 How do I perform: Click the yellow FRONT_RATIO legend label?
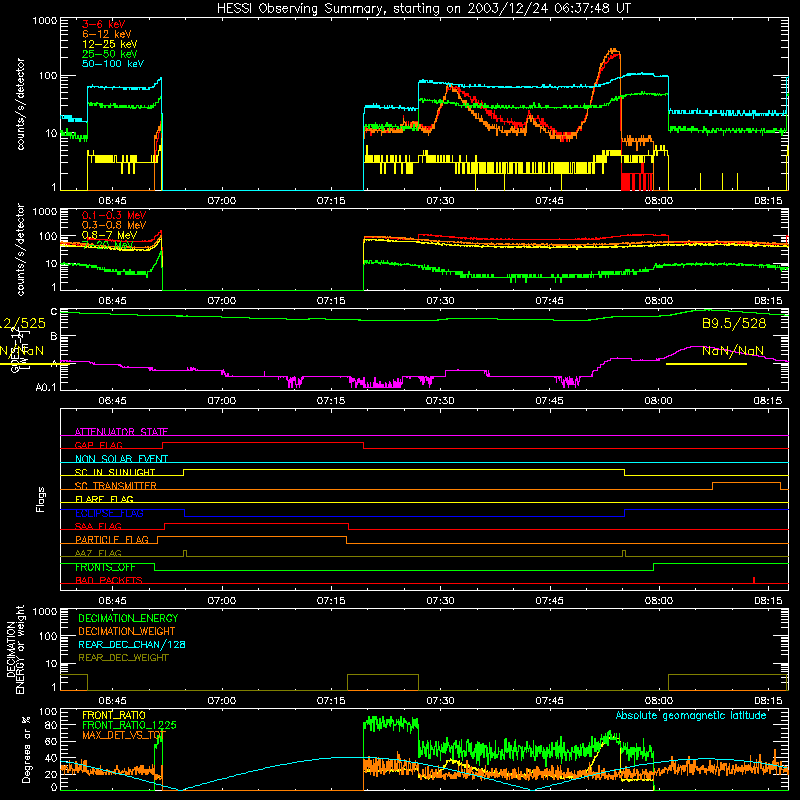[114, 715]
